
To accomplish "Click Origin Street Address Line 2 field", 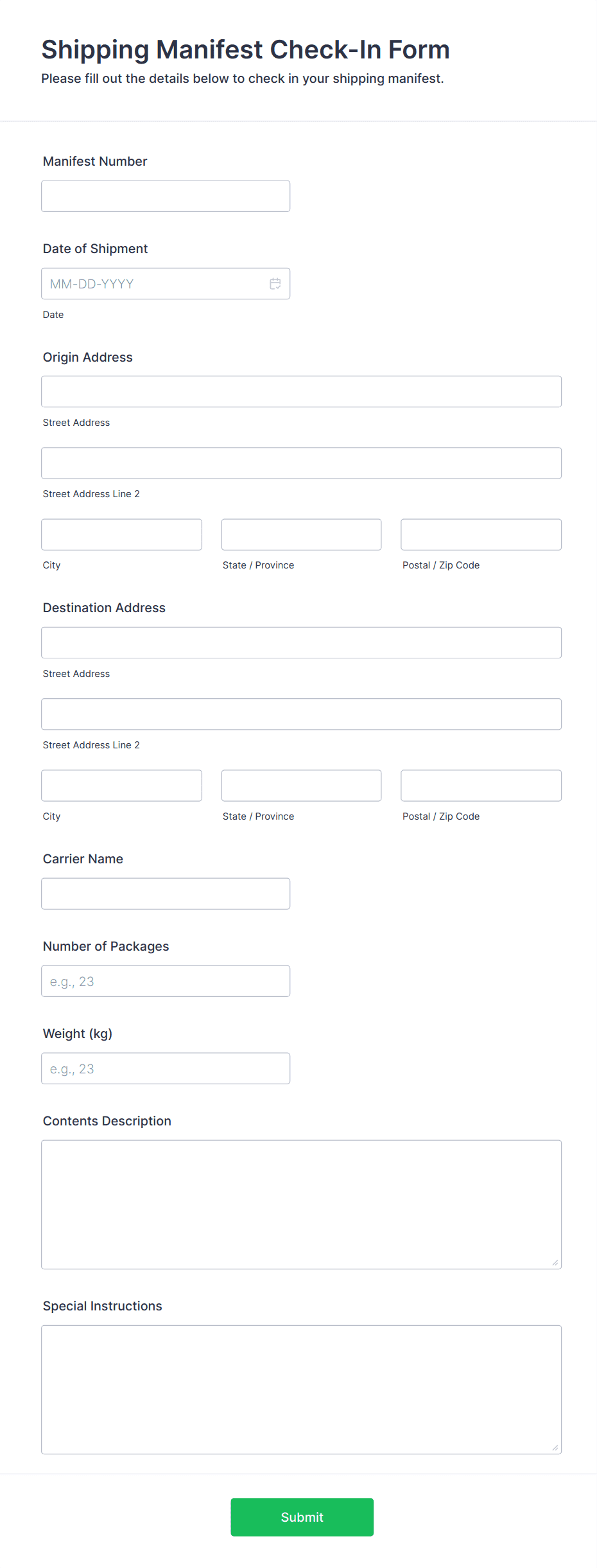I will 301,462.
